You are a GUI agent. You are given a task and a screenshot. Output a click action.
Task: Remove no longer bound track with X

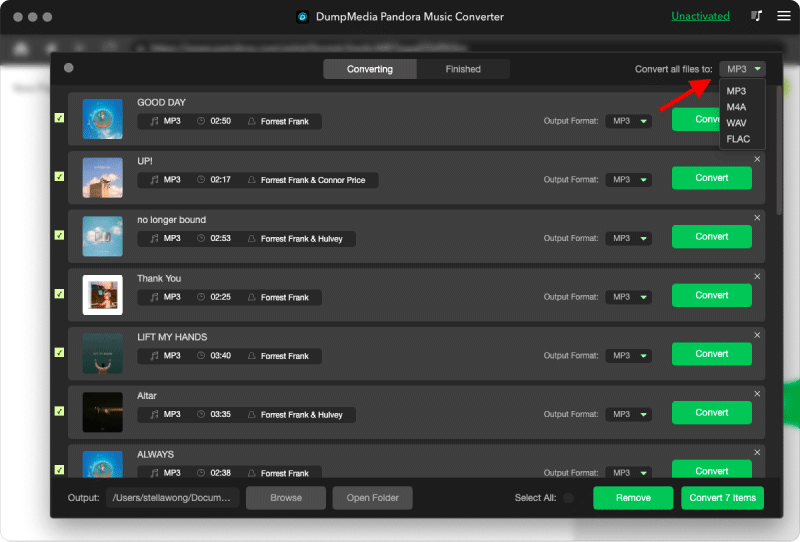(x=757, y=218)
